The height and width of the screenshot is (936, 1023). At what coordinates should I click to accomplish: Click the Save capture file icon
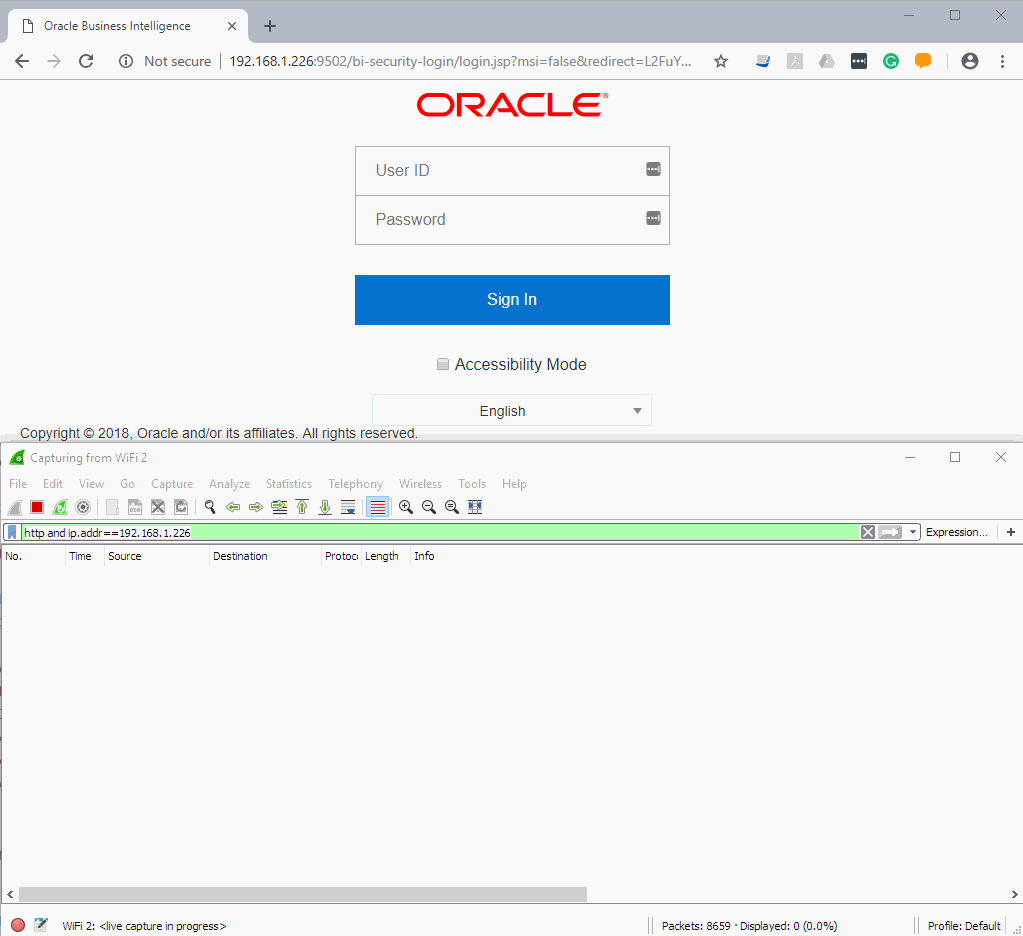tap(135, 507)
